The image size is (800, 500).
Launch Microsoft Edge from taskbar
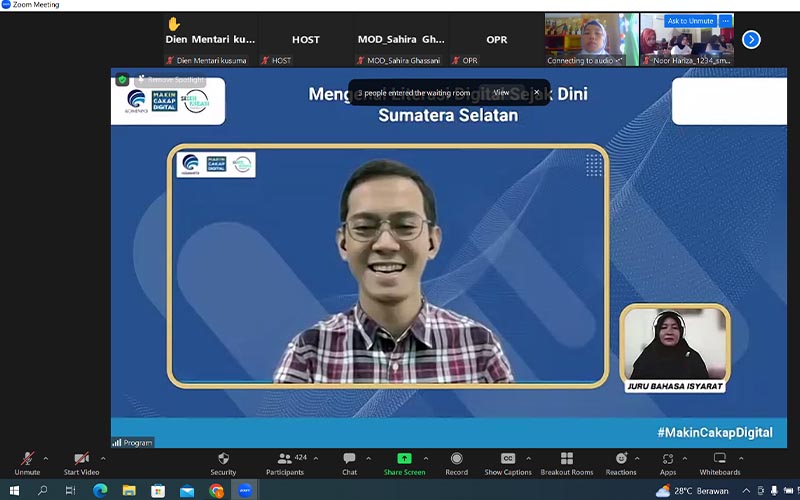pyautogui.click(x=100, y=491)
